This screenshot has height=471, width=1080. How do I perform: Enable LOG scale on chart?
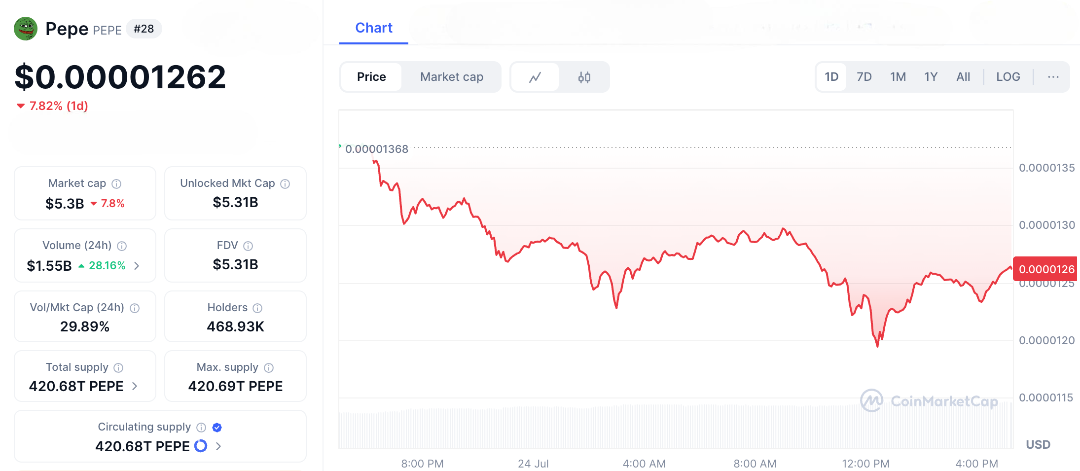tap(1008, 77)
